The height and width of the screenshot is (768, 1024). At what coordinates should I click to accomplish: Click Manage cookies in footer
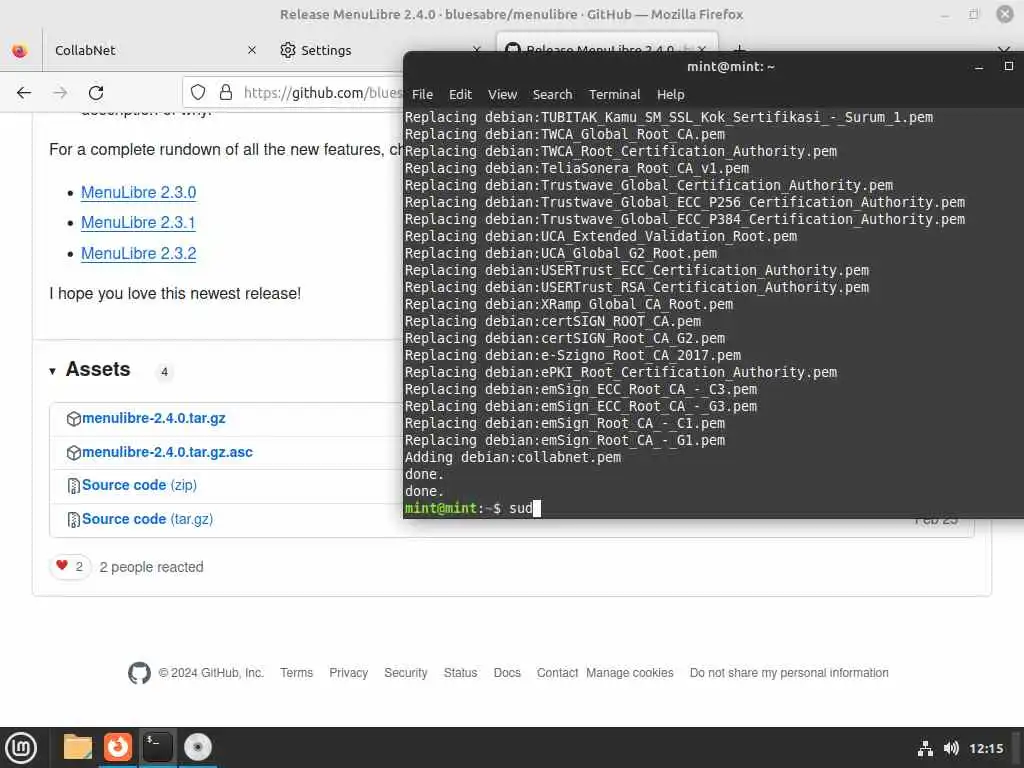(x=630, y=673)
